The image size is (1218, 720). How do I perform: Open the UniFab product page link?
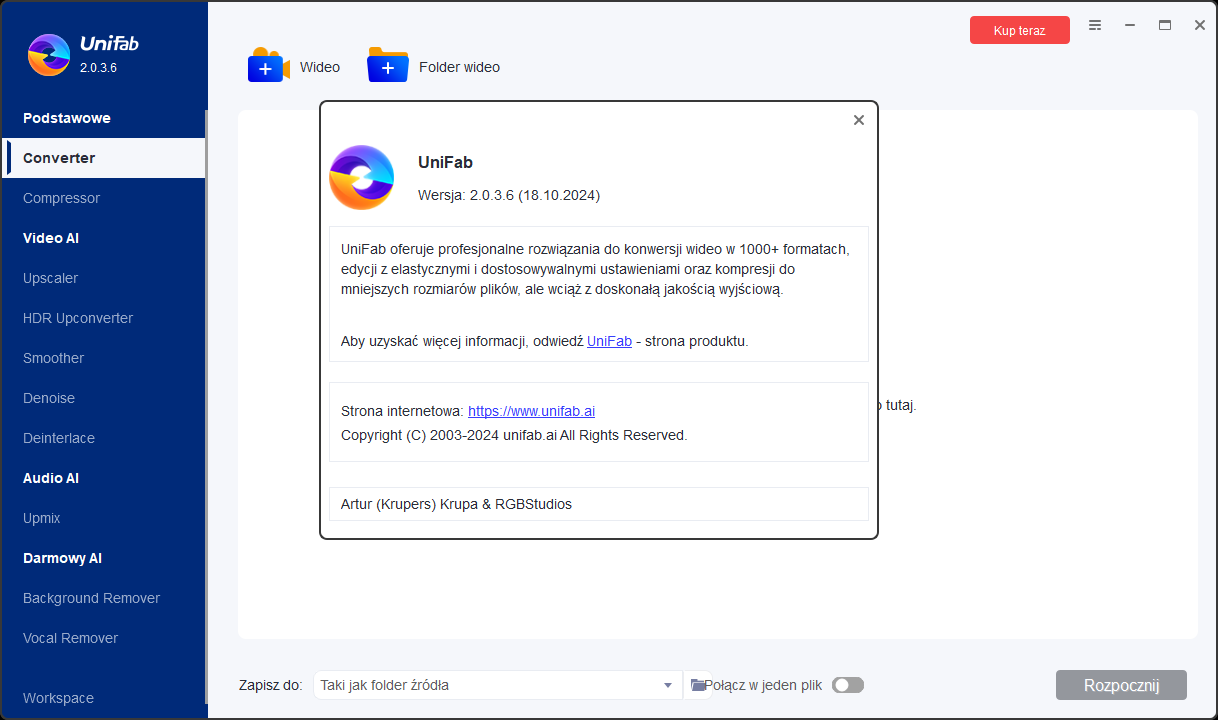(x=609, y=341)
